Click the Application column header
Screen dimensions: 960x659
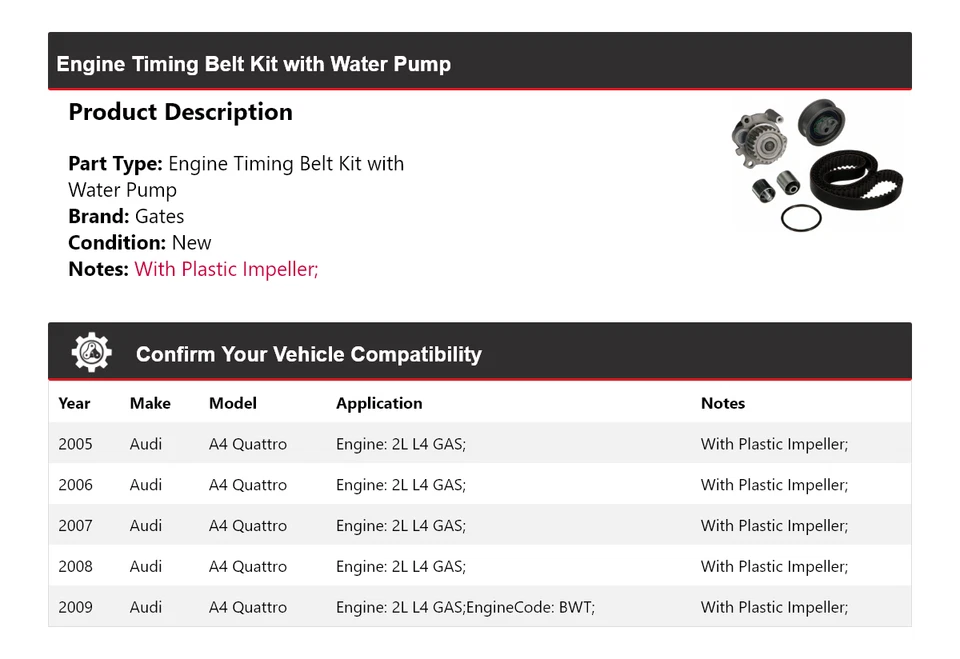pos(379,403)
